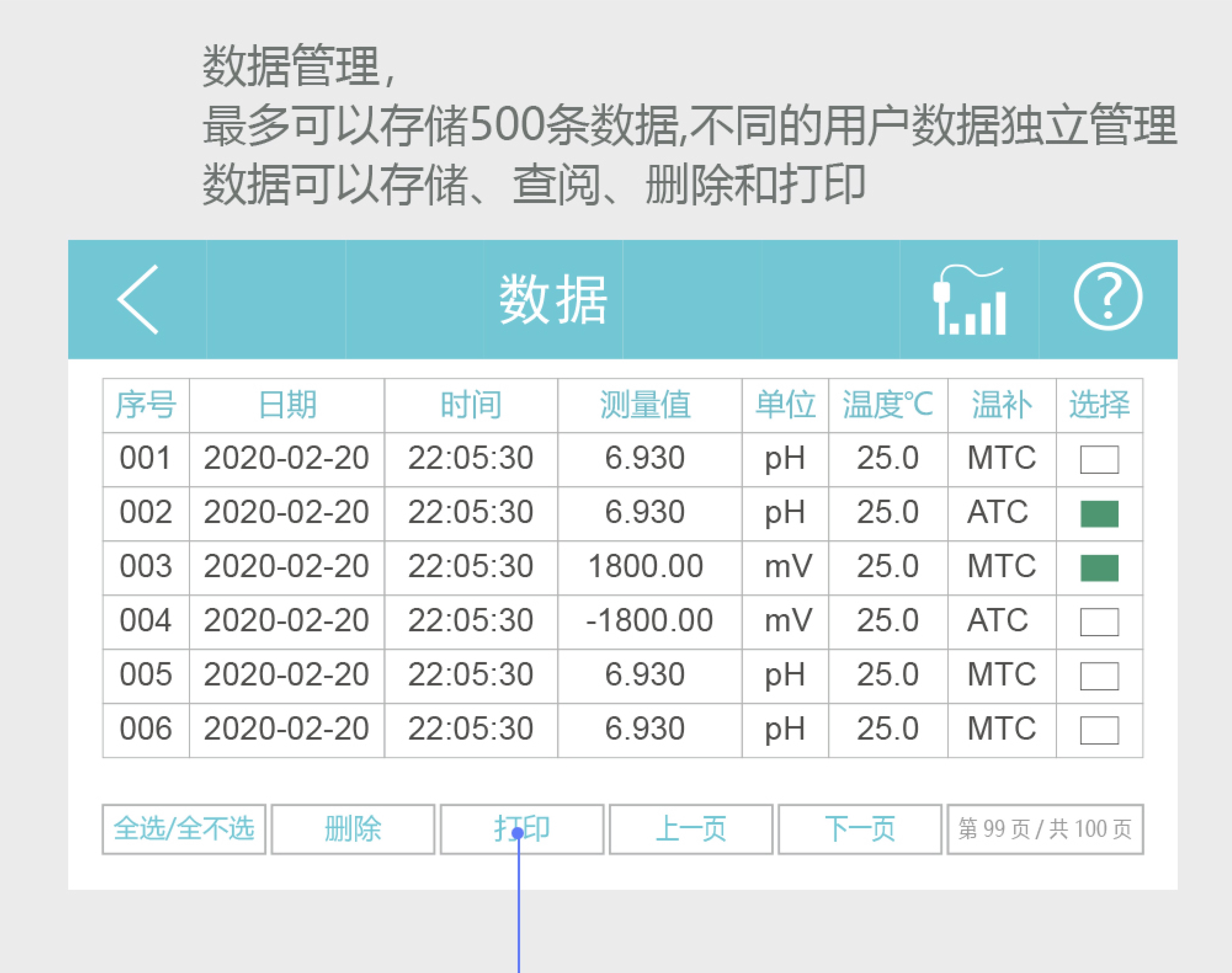1232x973 pixels.
Task: Open the help question mark icon
Action: [1107, 297]
